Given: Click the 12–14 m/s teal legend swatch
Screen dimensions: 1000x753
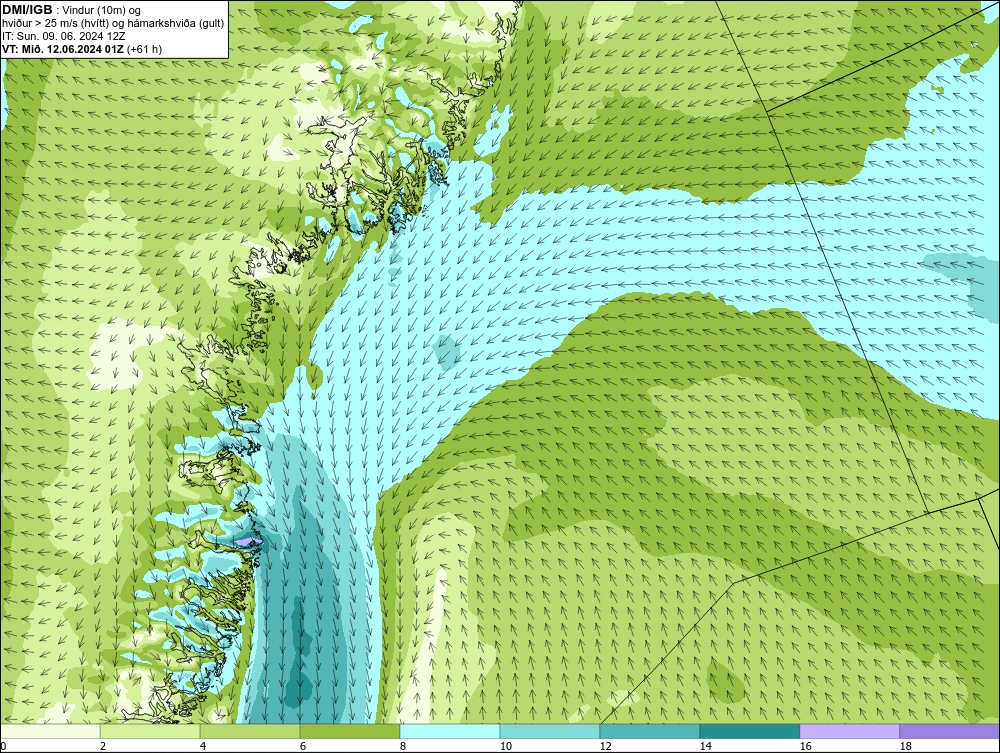Looking at the screenshot, I should (649, 731).
